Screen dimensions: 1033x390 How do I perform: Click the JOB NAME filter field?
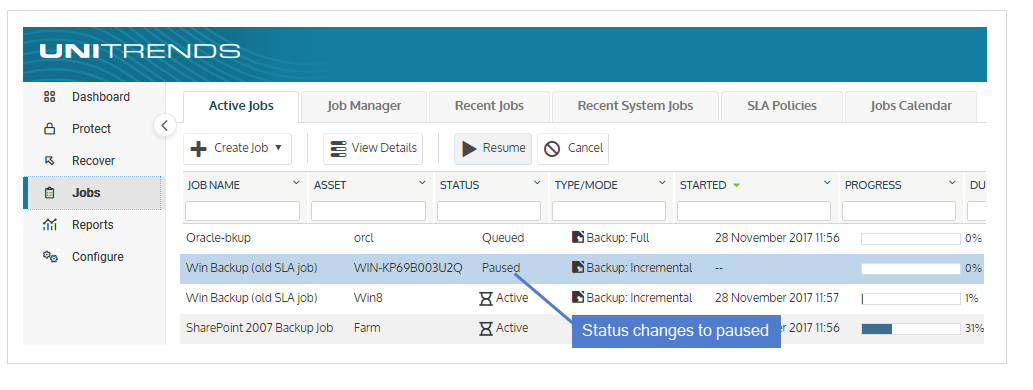[x=242, y=211]
